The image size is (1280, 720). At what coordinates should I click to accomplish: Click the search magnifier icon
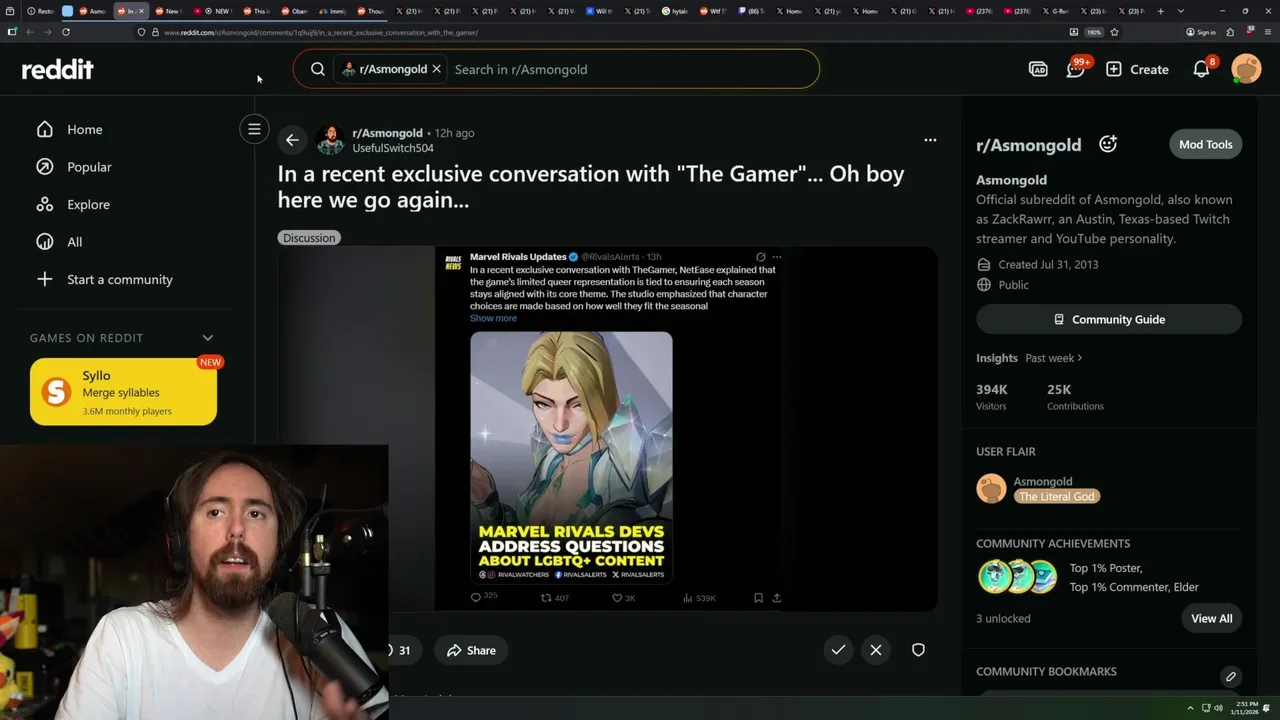318,69
